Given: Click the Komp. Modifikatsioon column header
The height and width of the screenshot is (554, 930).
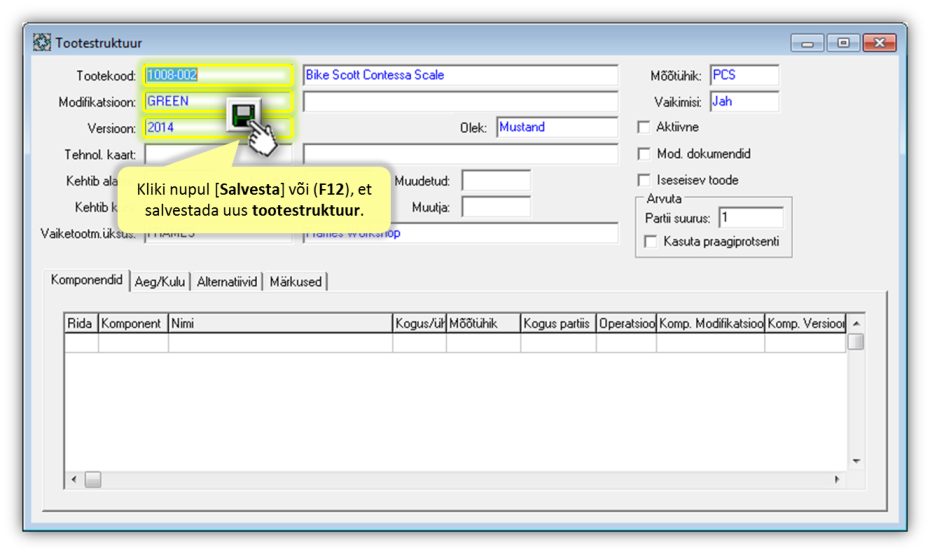Looking at the screenshot, I should [x=711, y=323].
